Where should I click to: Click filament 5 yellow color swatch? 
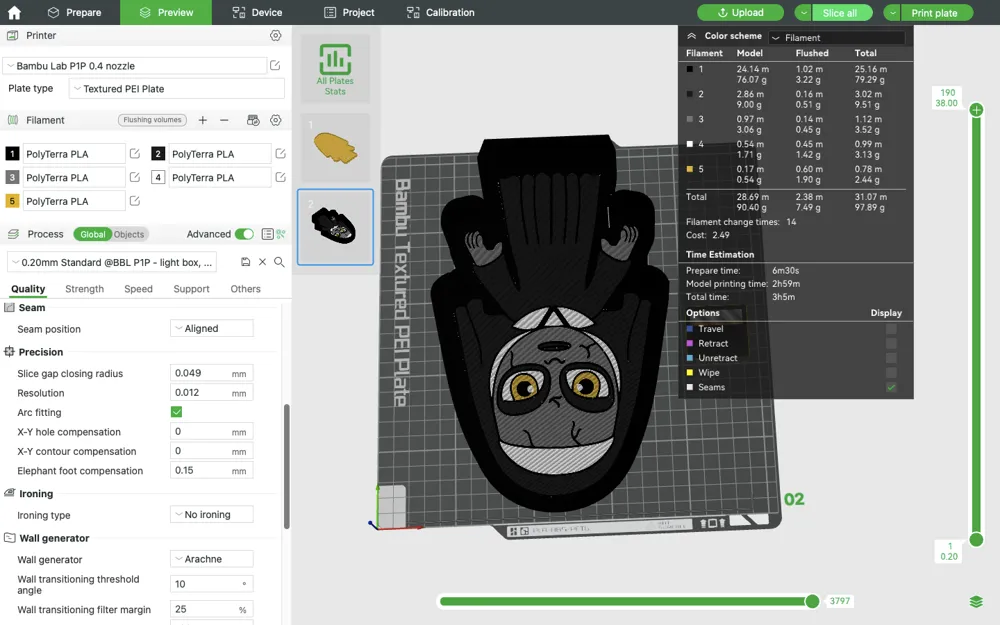pyautogui.click(x=12, y=201)
